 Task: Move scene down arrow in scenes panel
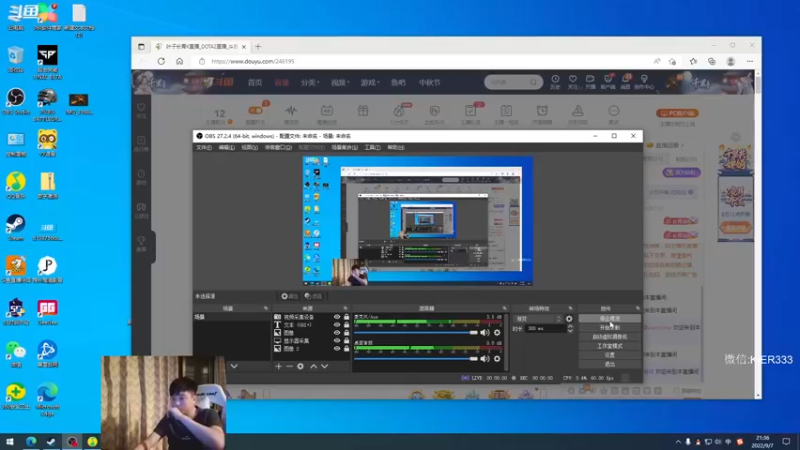(234, 366)
